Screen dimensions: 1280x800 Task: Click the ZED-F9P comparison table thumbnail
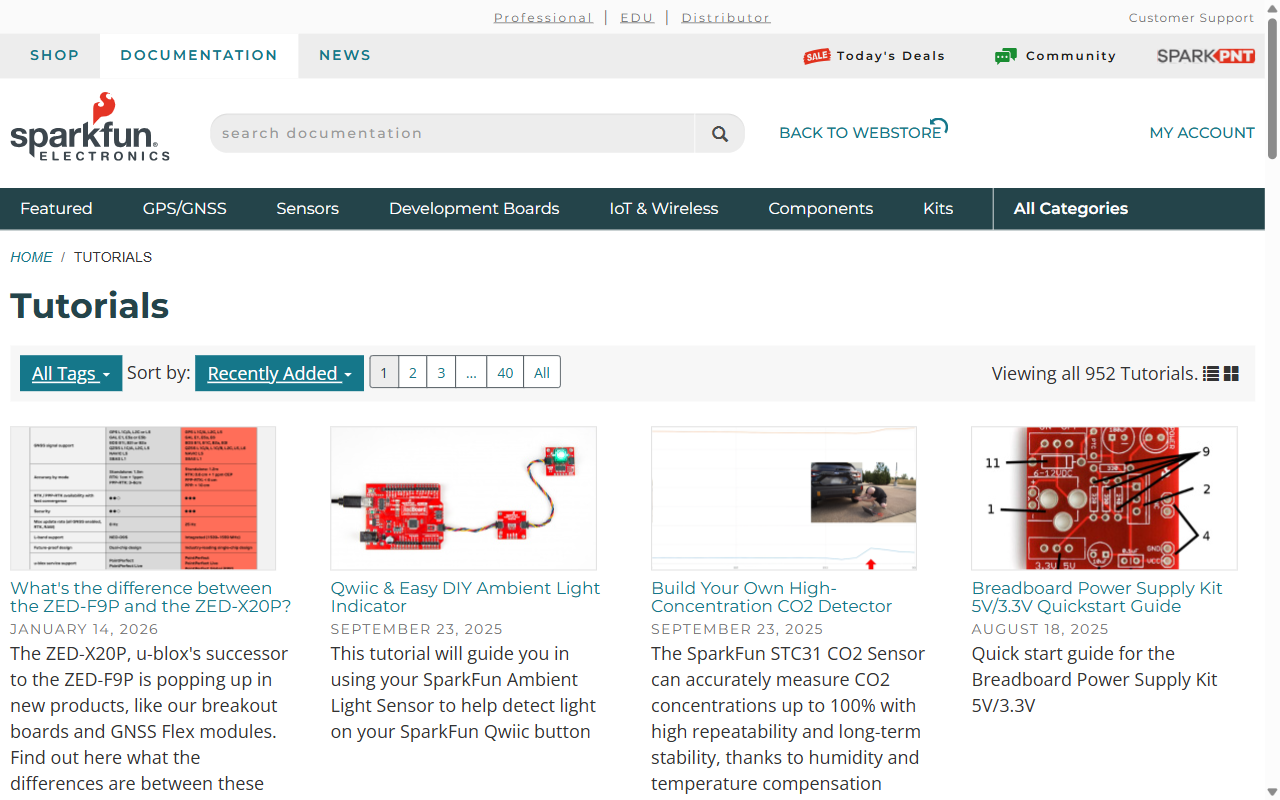(x=143, y=498)
